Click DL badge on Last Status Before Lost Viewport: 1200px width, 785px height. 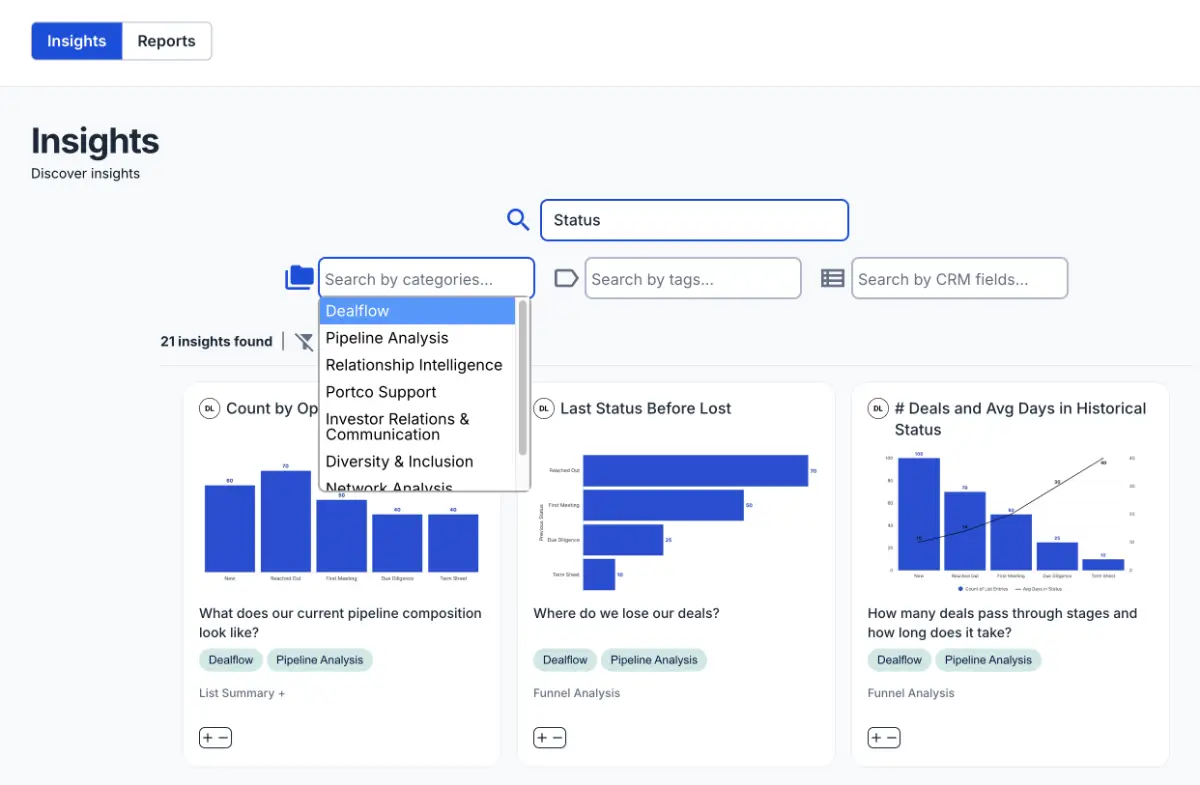click(544, 408)
